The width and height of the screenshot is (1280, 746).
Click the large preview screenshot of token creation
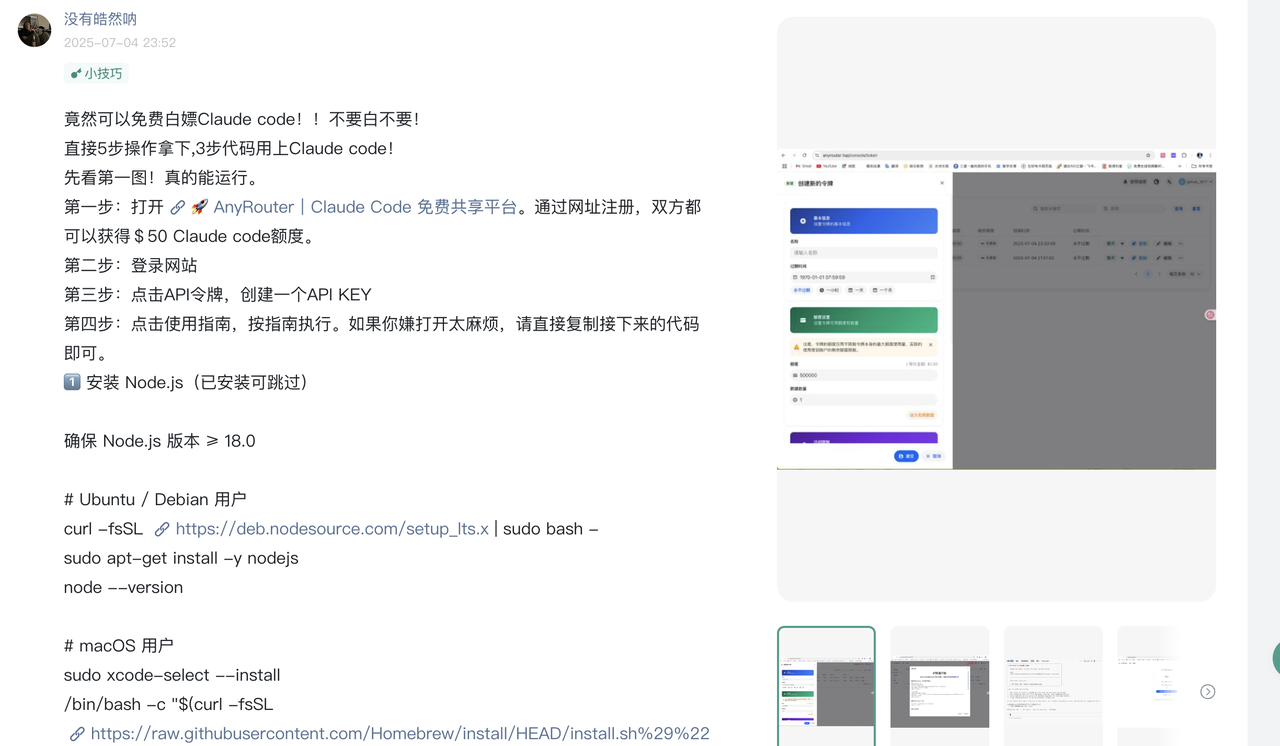pyautogui.click(x=996, y=309)
